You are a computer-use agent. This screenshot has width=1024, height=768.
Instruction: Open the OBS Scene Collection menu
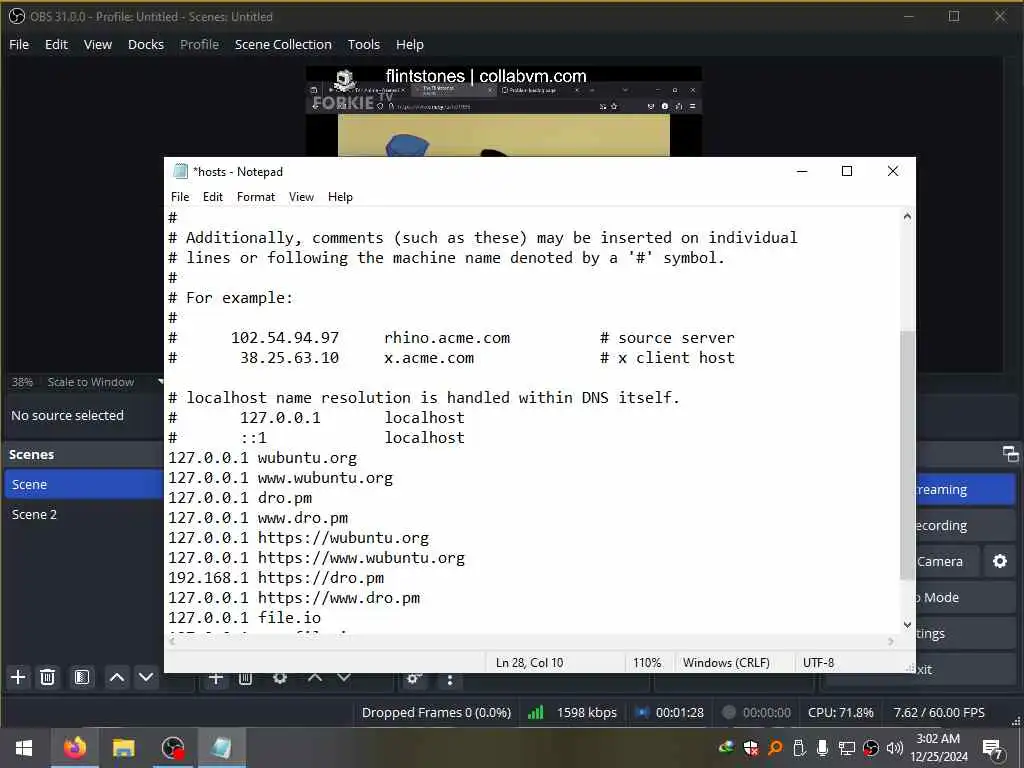point(283,44)
